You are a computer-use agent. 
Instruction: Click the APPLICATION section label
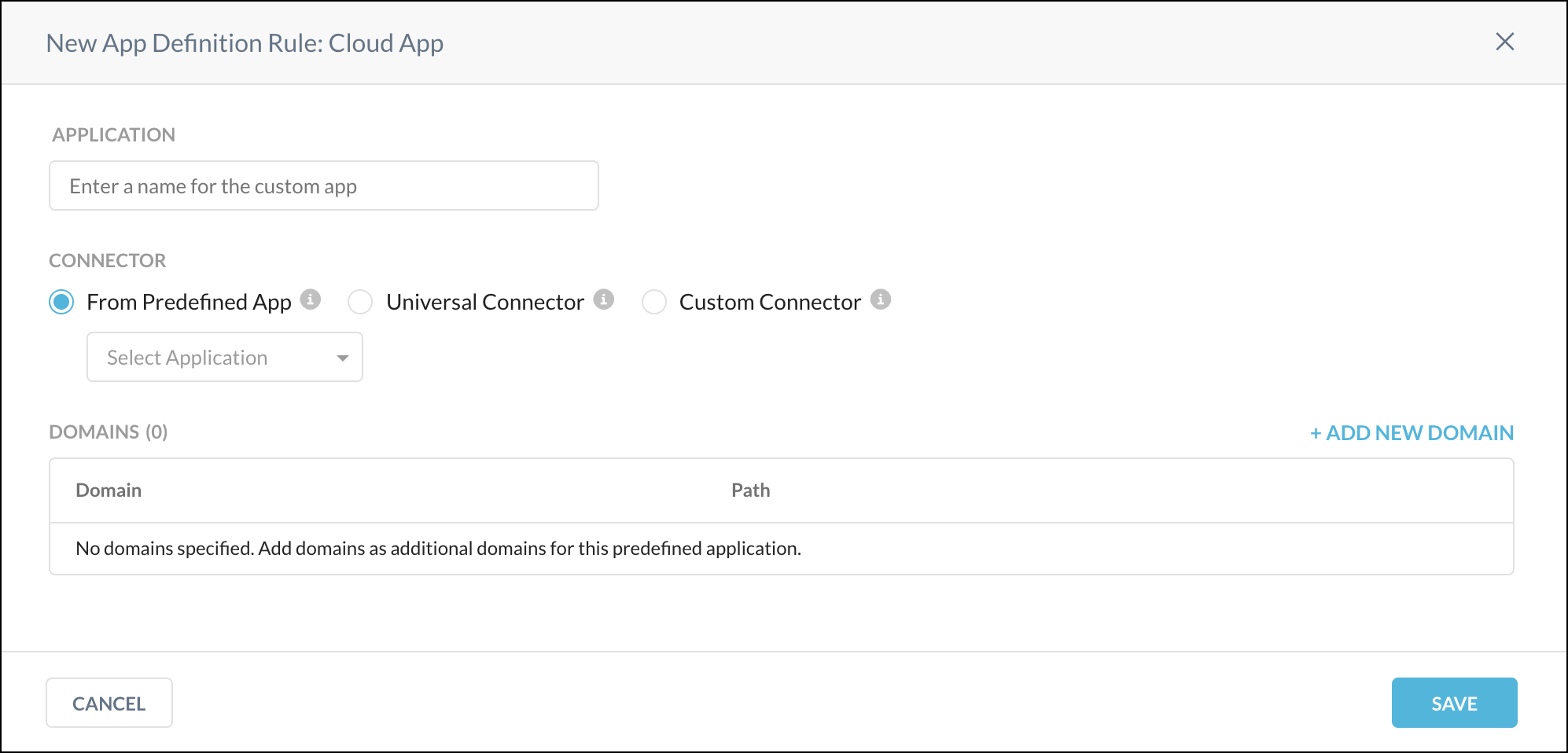coord(114,135)
